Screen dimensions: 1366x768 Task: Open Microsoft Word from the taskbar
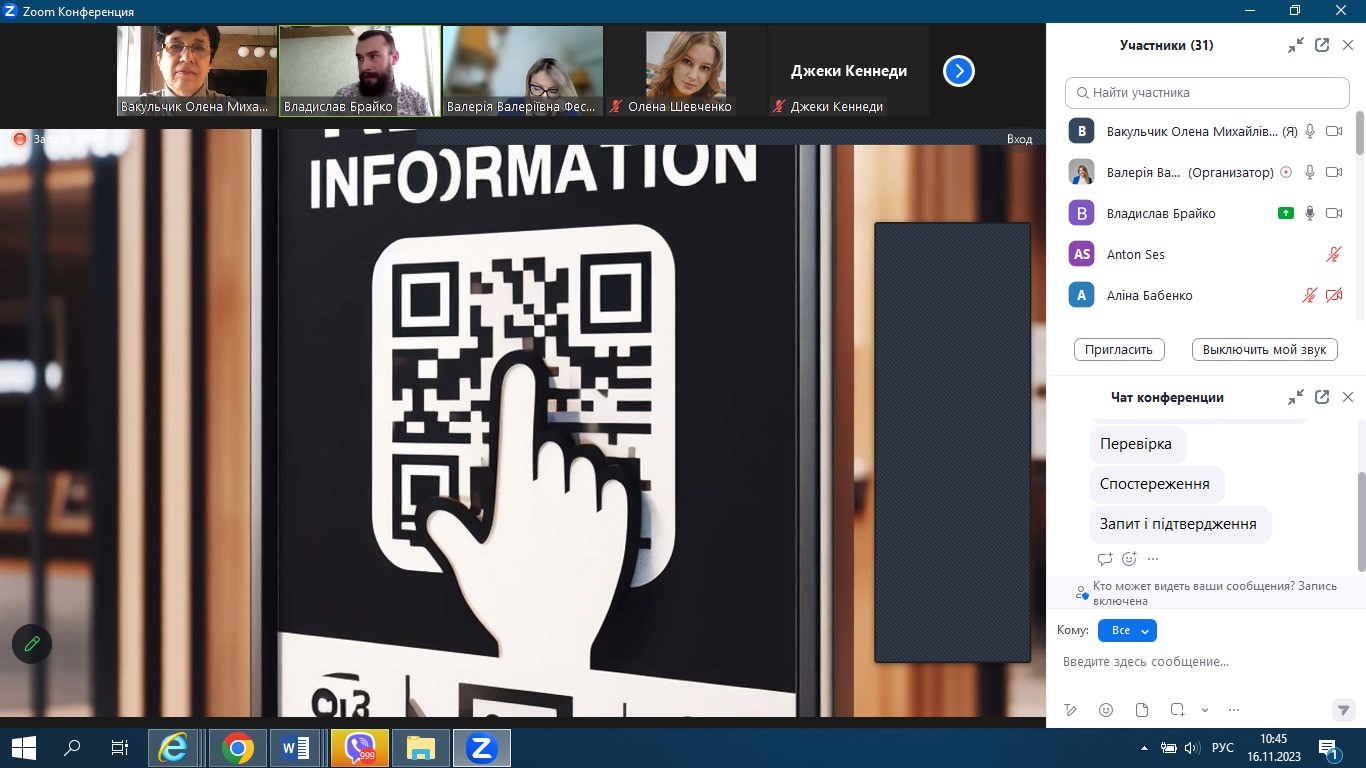point(296,747)
